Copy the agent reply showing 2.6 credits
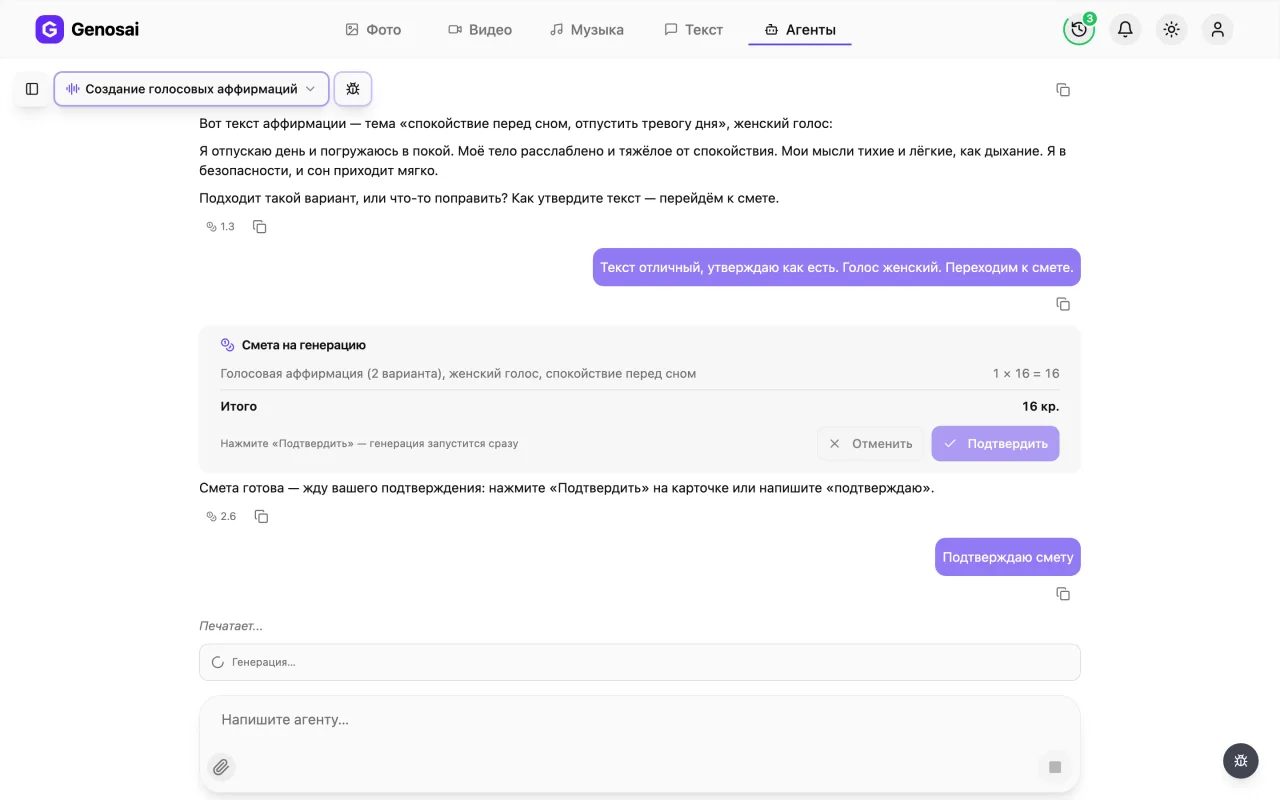This screenshot has width=1280, height=800. 261,516
